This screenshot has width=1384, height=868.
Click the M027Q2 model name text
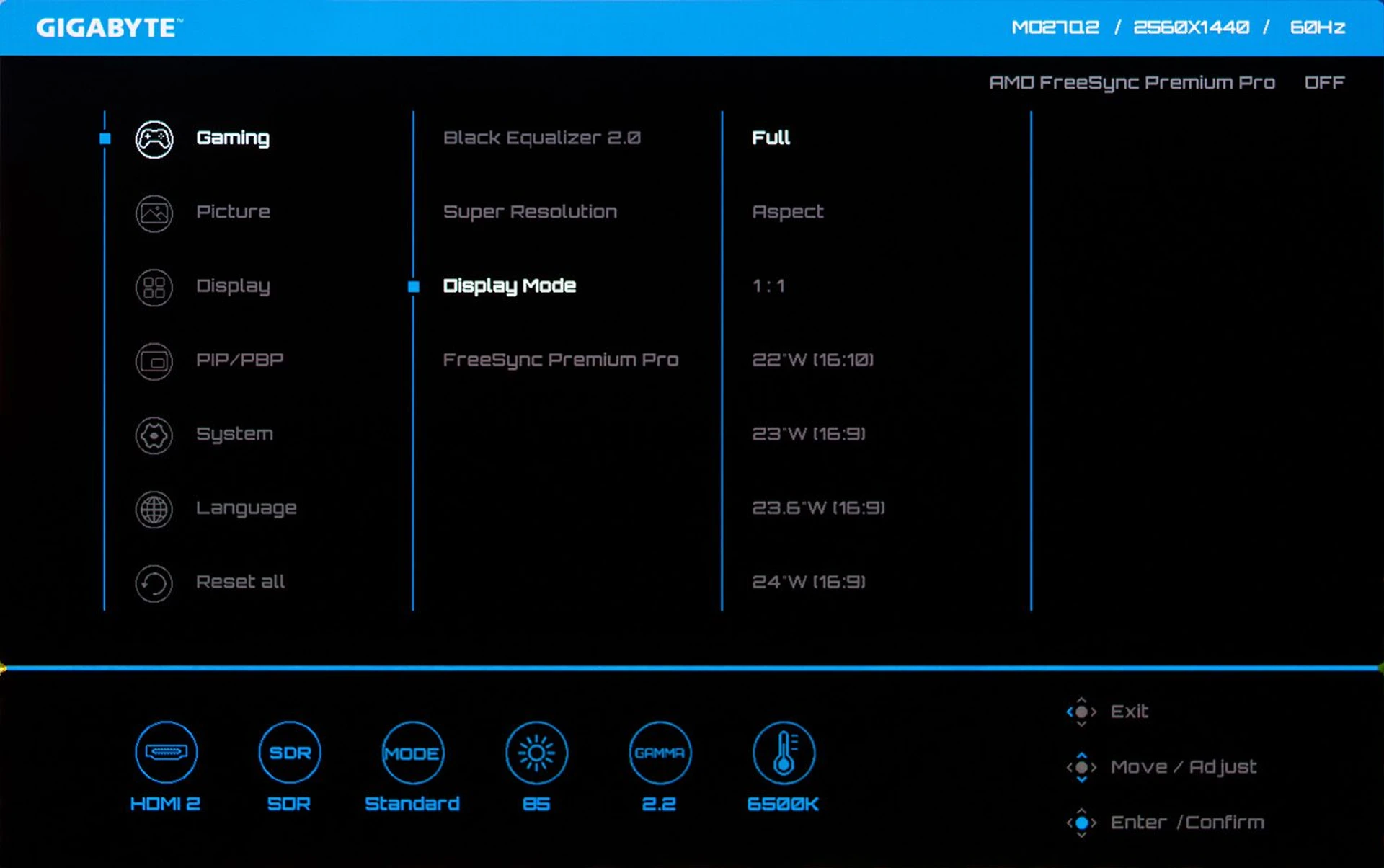(1055, 27)
